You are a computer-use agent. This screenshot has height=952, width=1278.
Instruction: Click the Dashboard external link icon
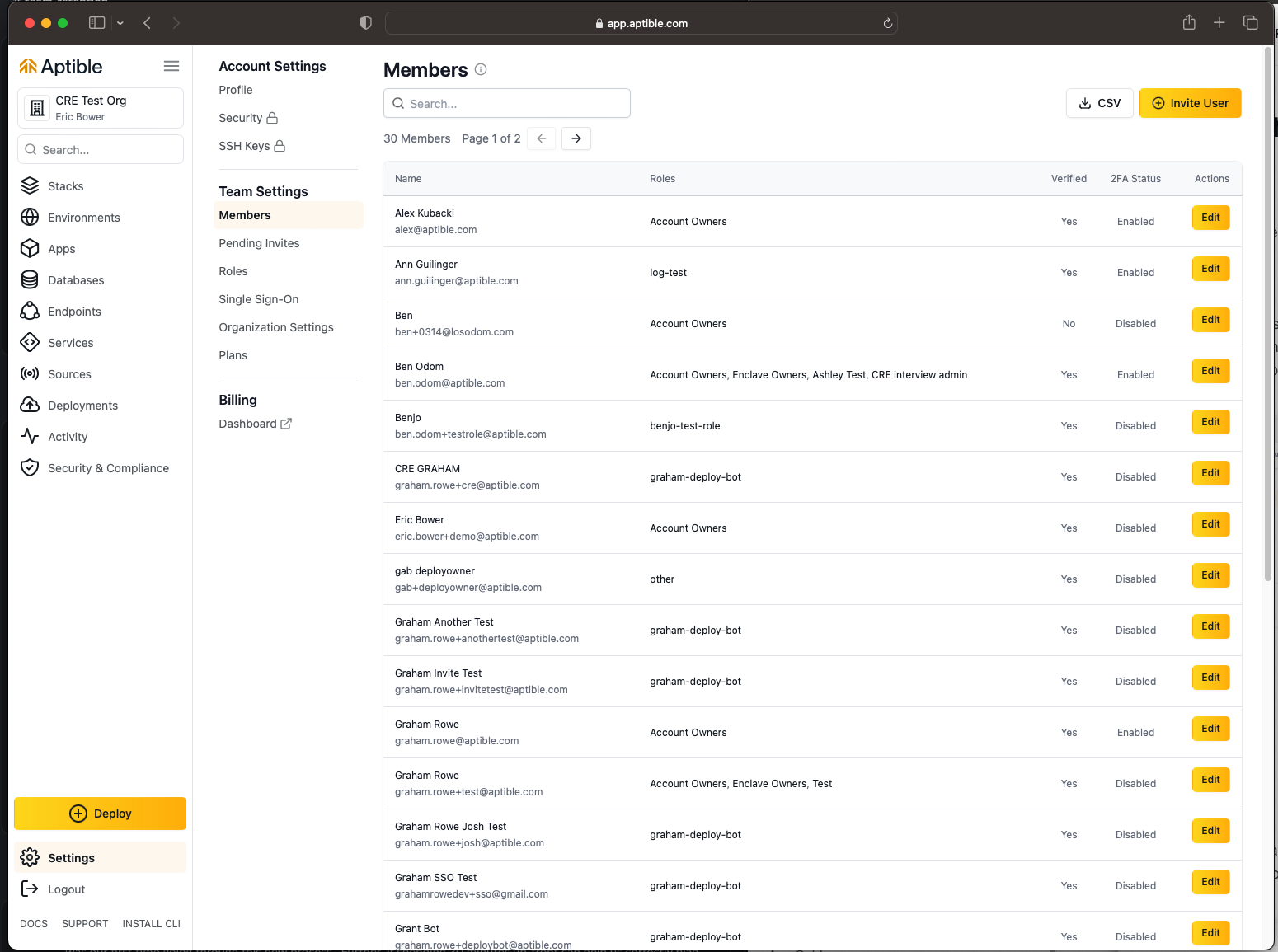[x=286, y=424]
